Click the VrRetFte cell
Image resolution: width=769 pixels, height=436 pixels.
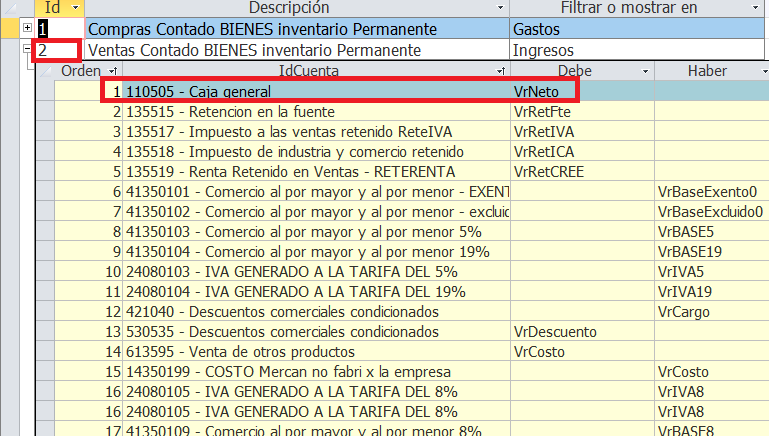[582, 111]
